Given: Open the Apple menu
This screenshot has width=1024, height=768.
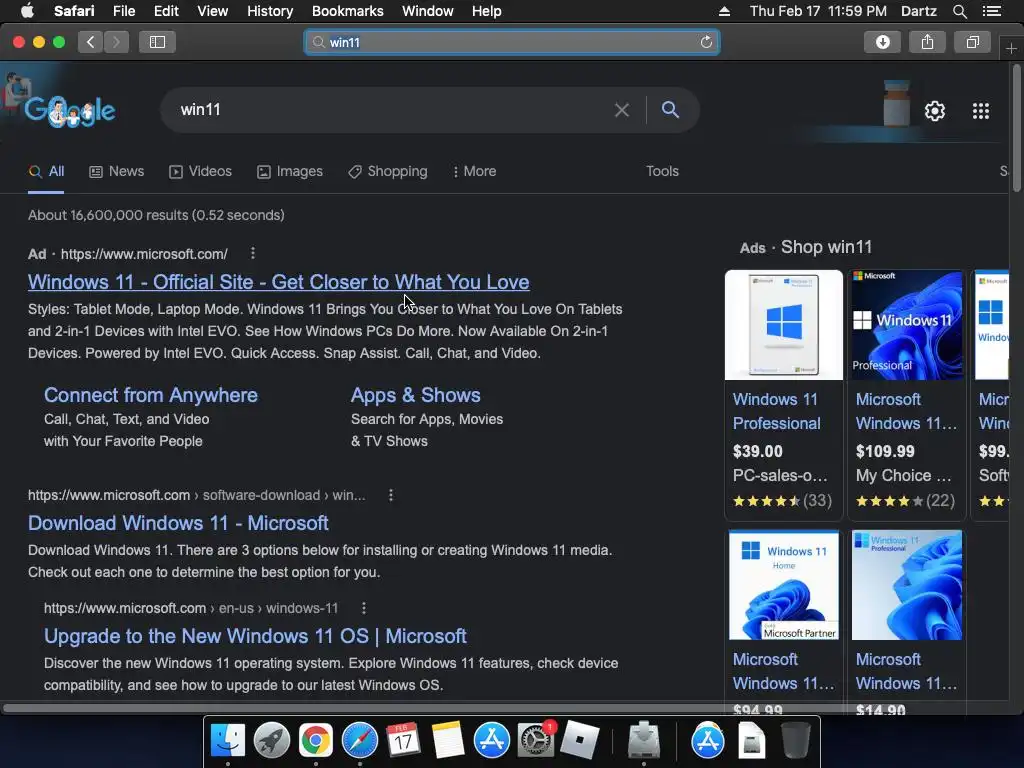Looking at the screenshot, I should pyautogui.click(x=27, y=11).
